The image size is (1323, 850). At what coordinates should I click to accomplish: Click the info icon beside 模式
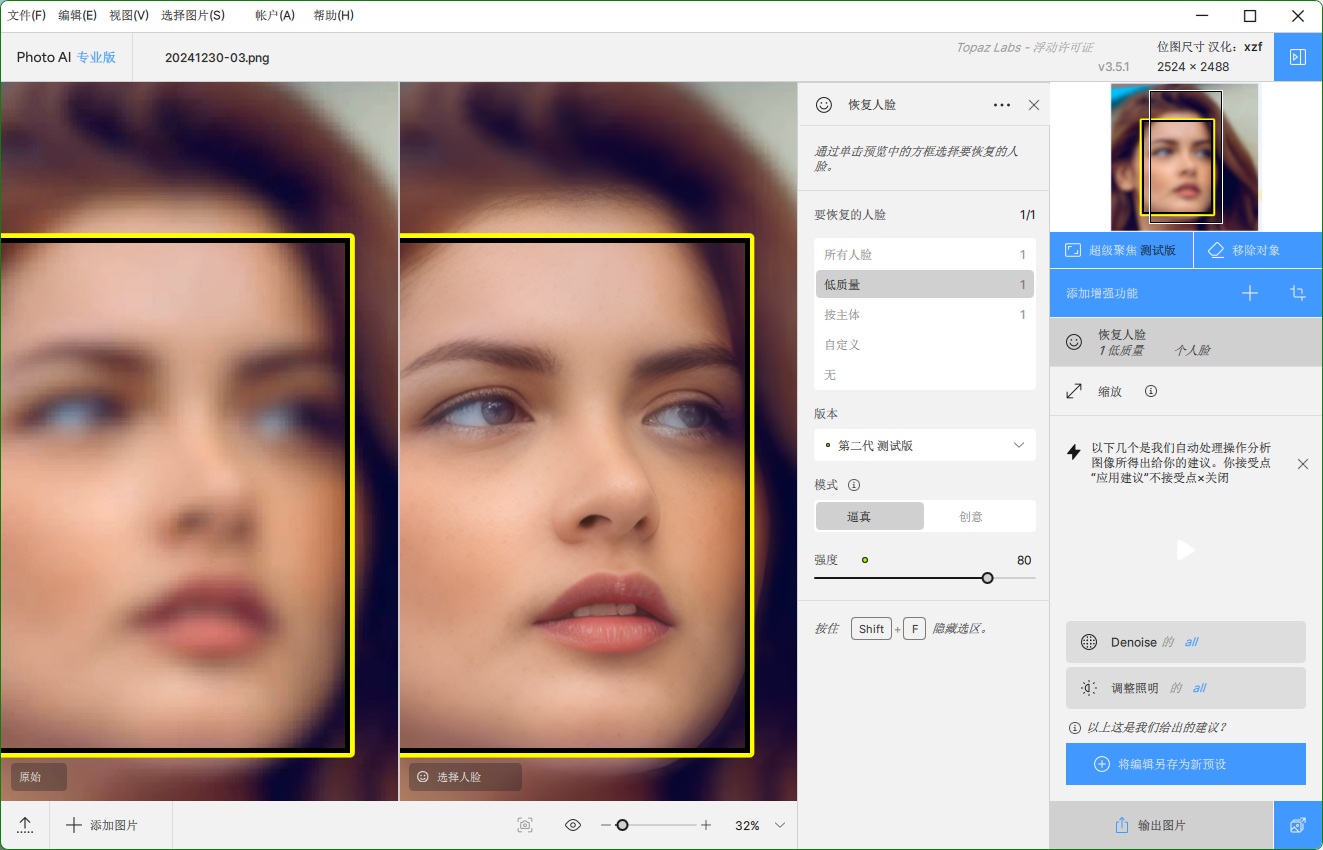pos(854,485)
